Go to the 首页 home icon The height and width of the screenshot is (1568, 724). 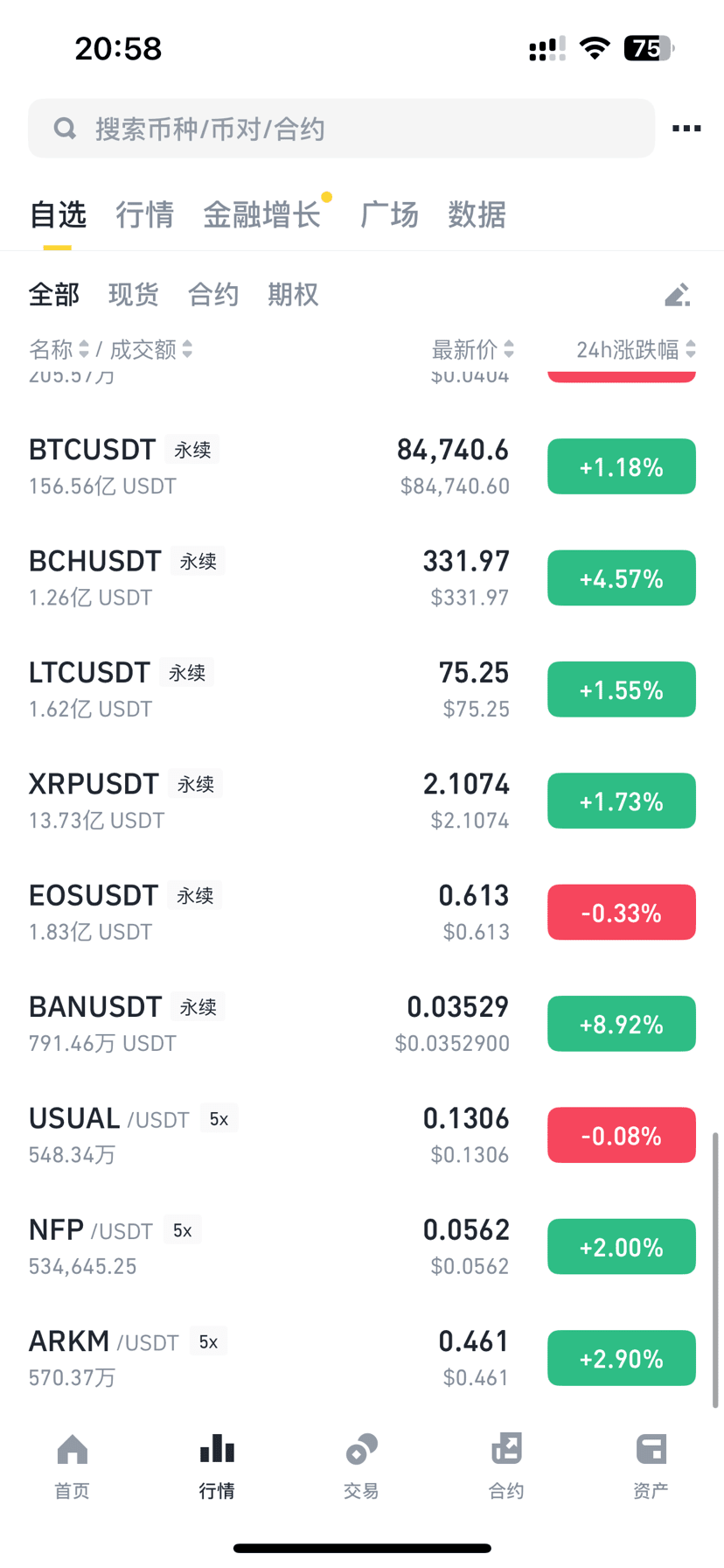(73, 1450)
